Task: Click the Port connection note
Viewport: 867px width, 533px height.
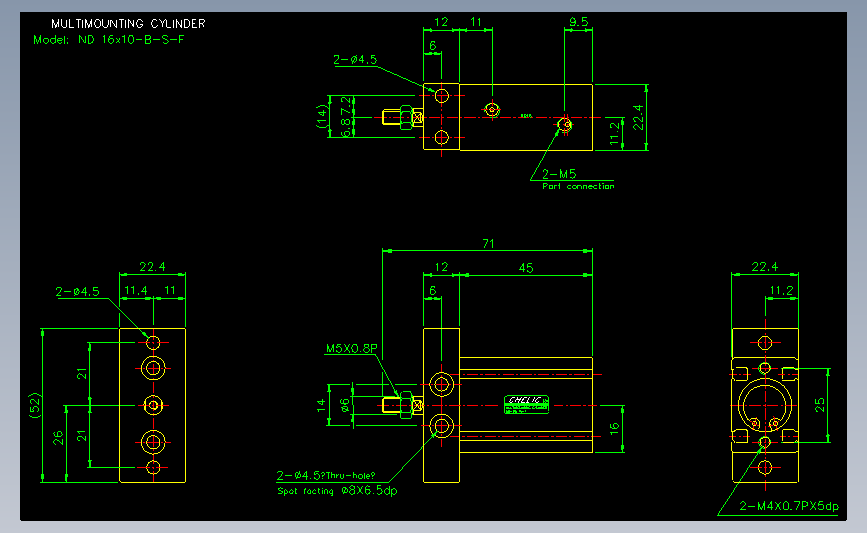Action: tap(578, 186)
